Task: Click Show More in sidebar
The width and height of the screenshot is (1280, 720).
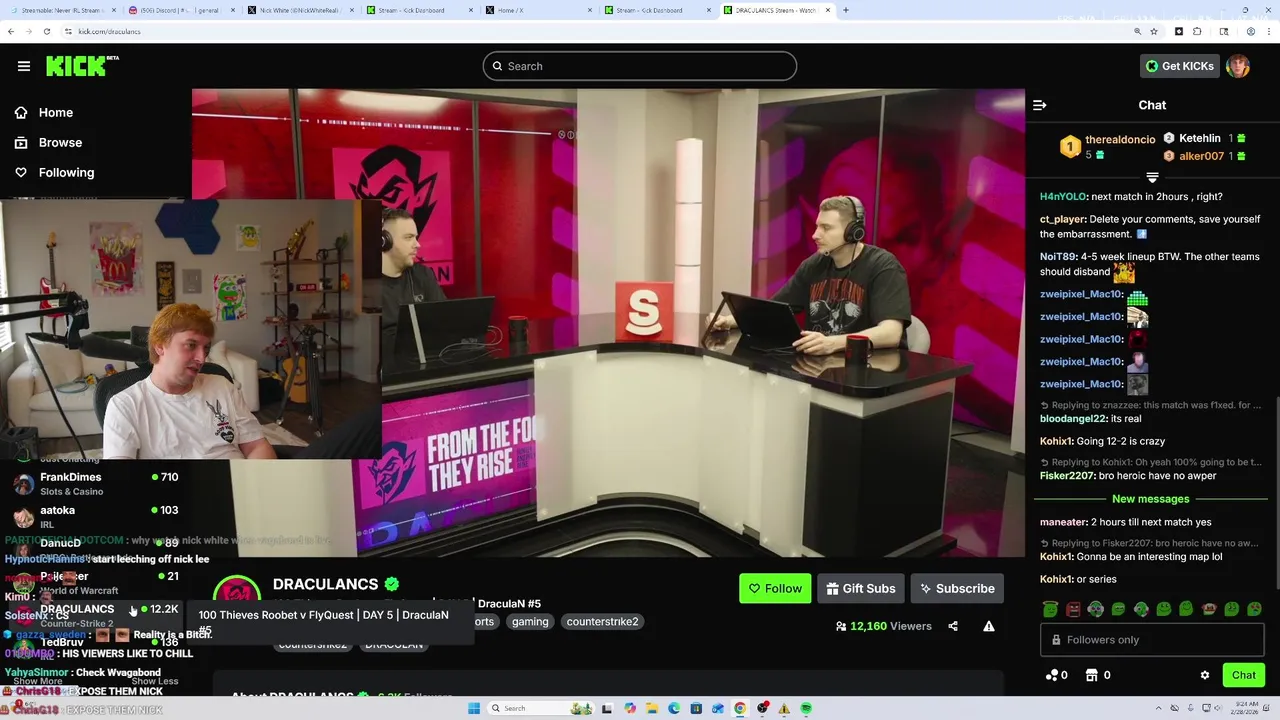Action: (38, 681)
